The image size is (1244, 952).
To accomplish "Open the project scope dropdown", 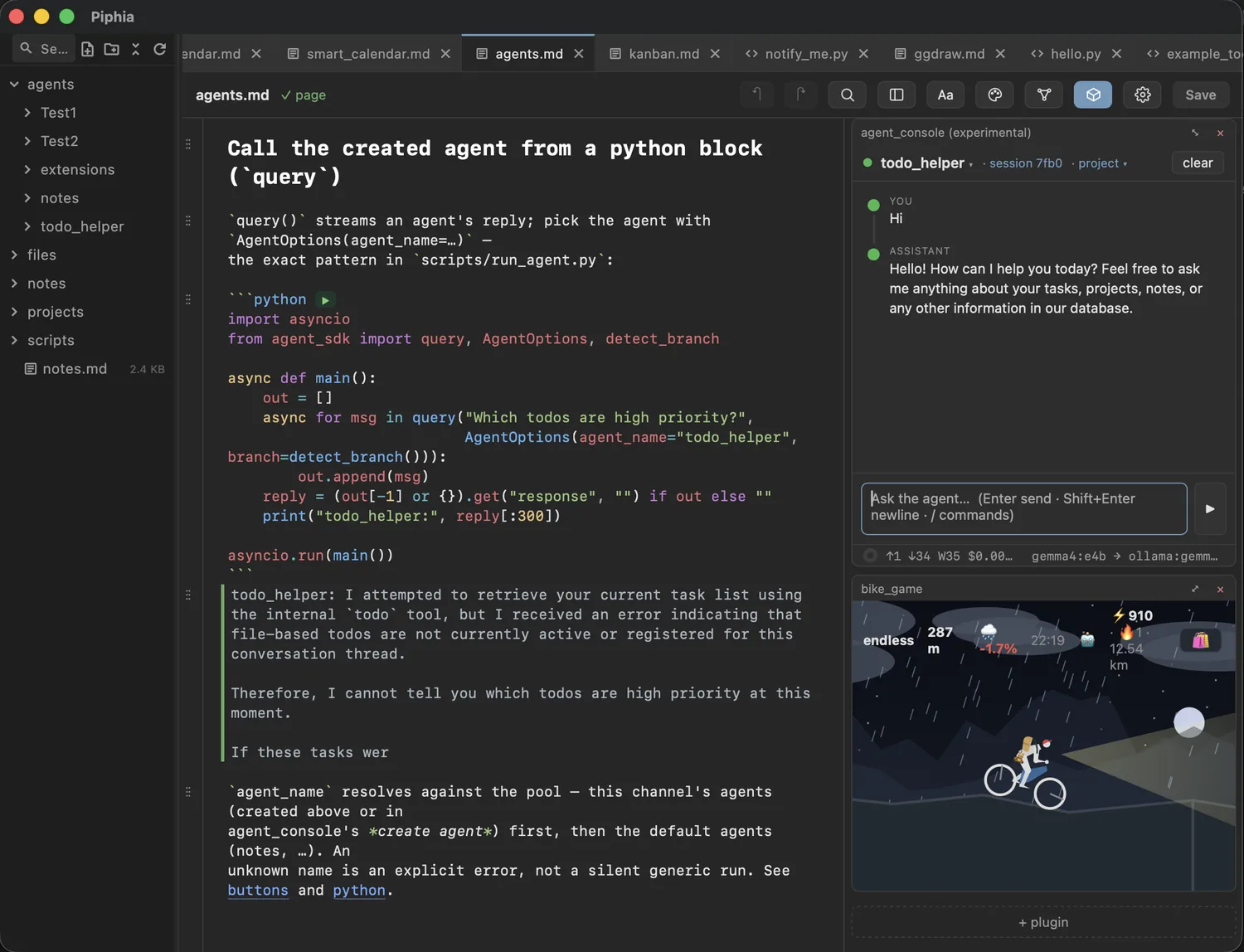I will pos(1103,163).
